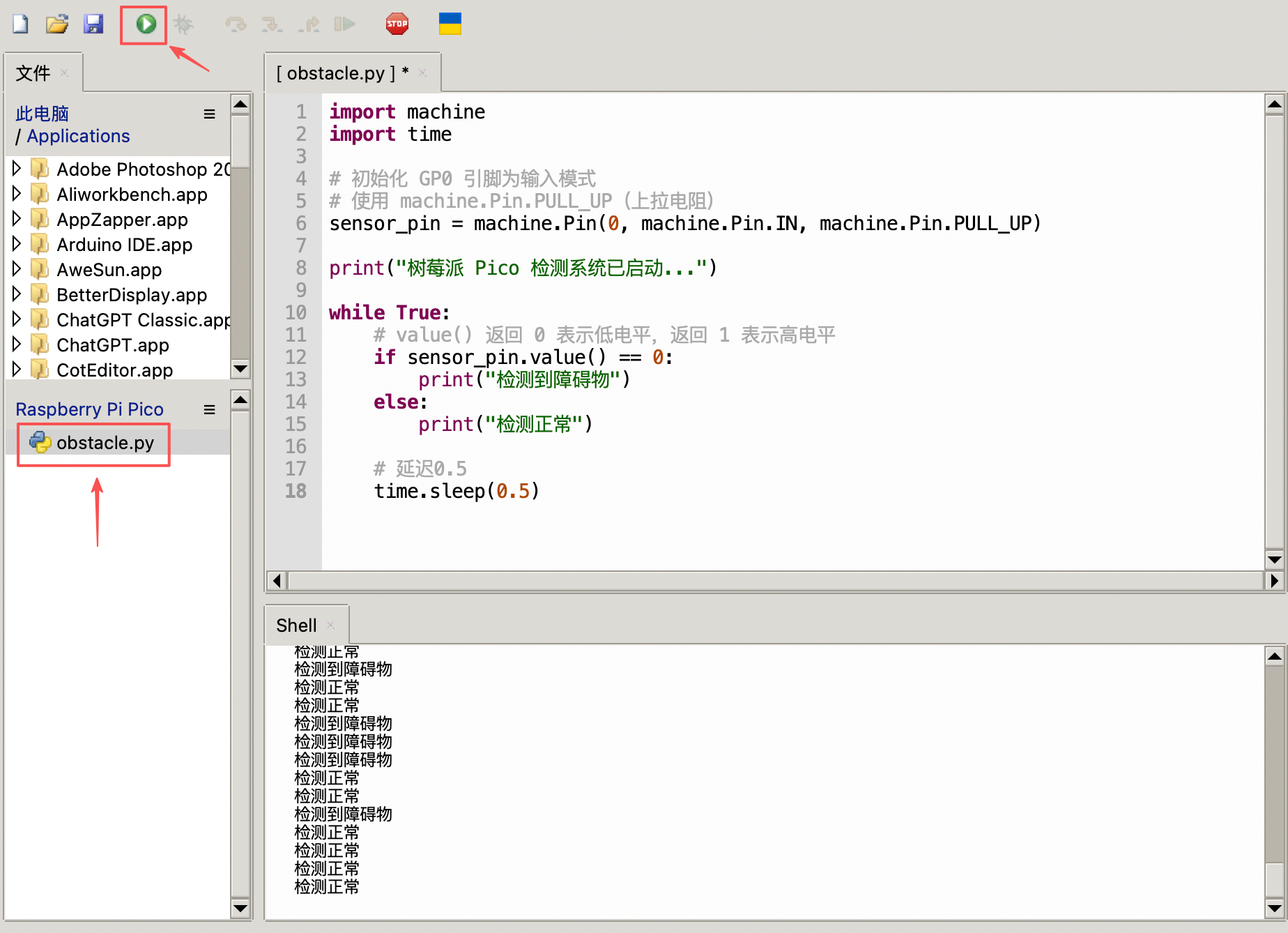Open a file with the folder icon

57,24
